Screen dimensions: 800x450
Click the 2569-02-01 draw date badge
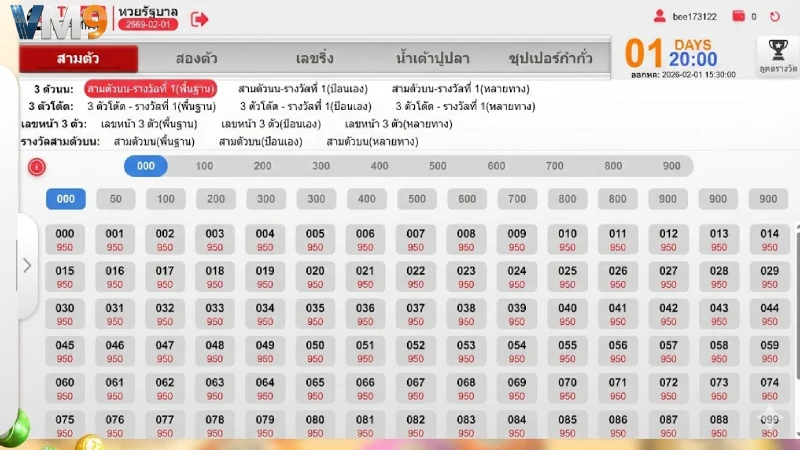point(148,24)
